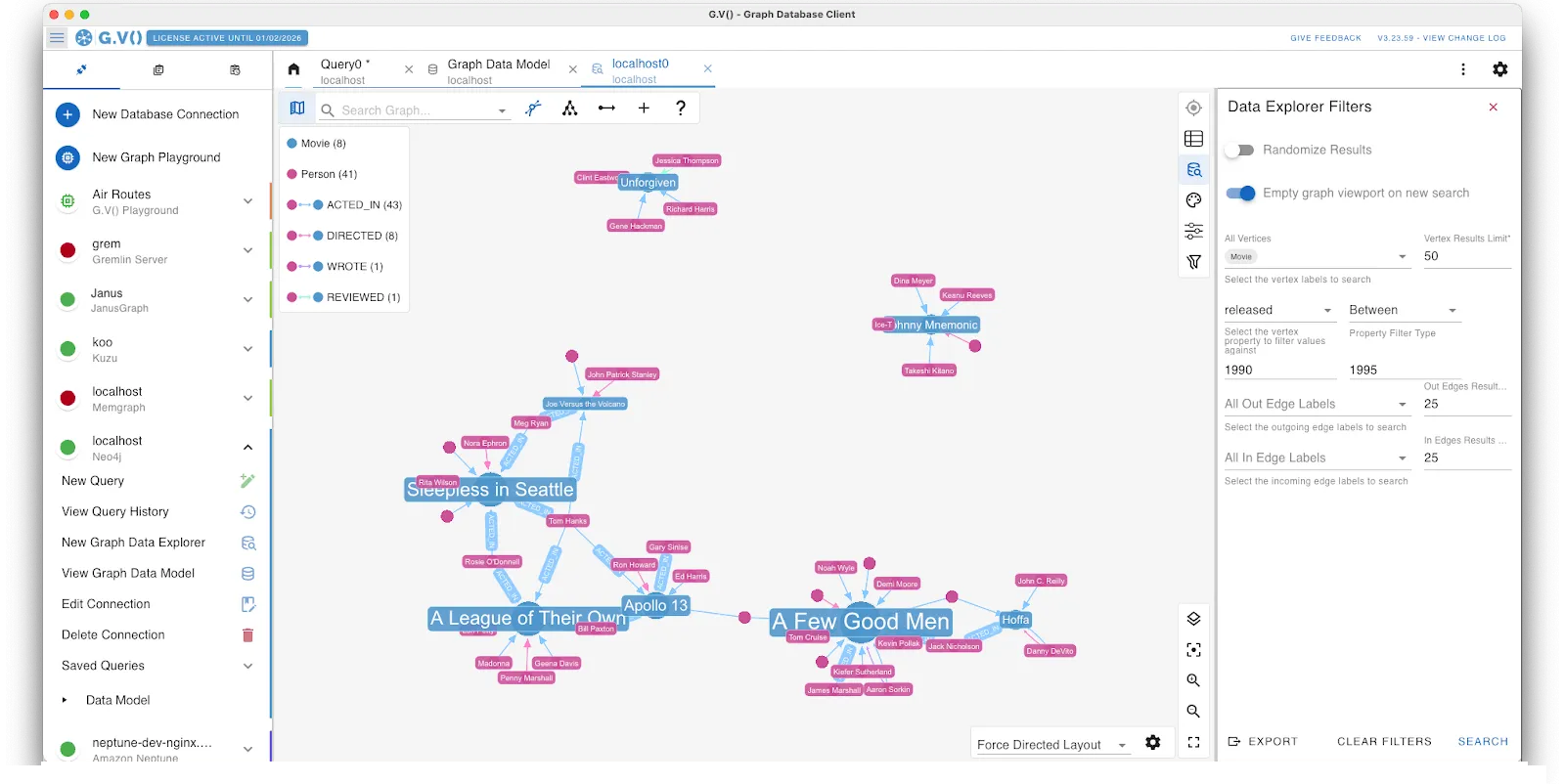The width and height of the screenshot is (1565, 784).
Task: Click the layers icon above zoom controls
Action: [1193, 619]
